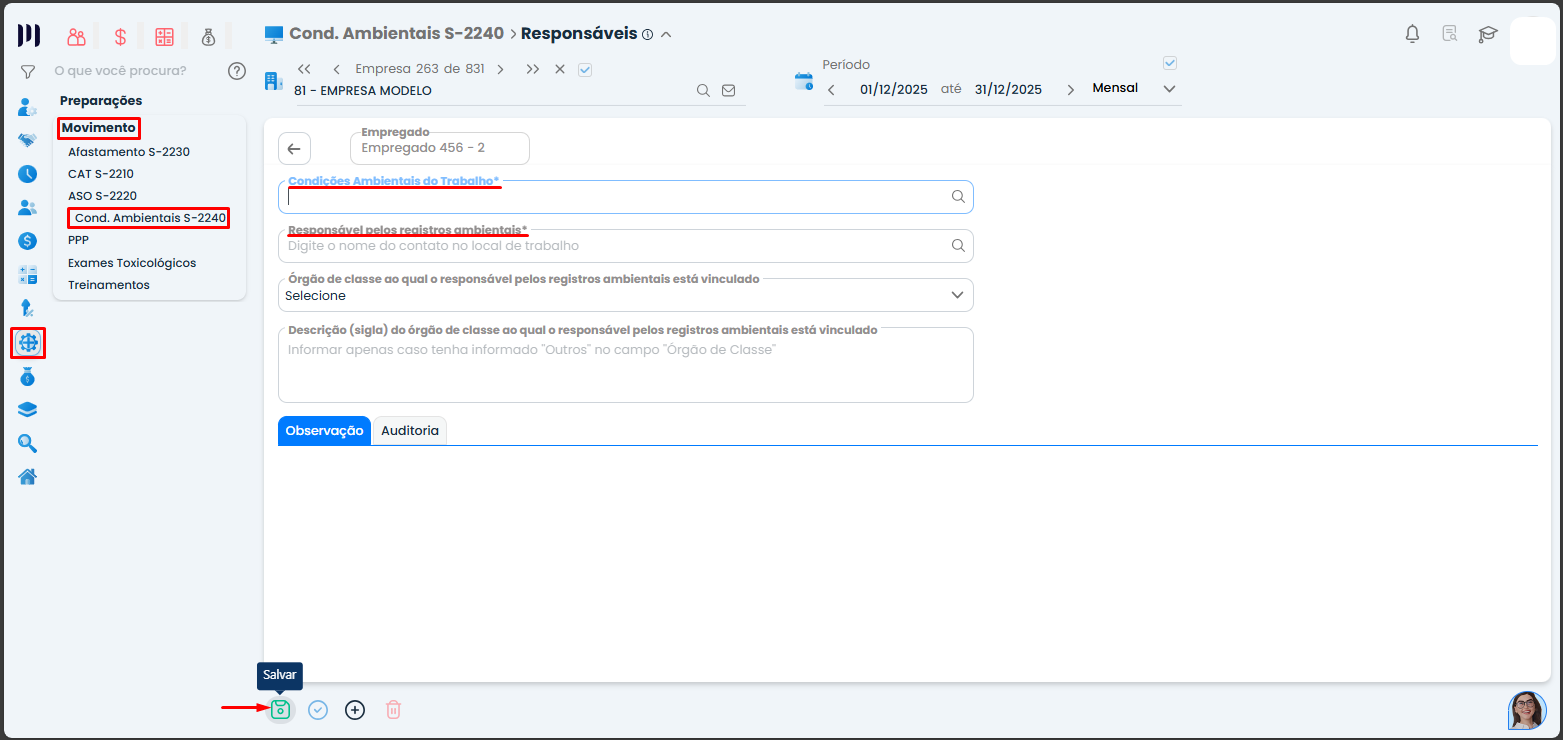This screenshot has height=740, width=1563.
Task: Click the calendar icon beside Período
Action: (804, 82)
